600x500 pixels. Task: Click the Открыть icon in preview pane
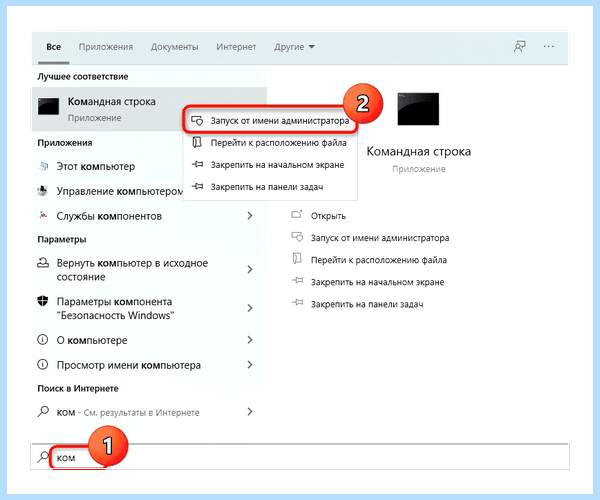(x=297, y=214)
